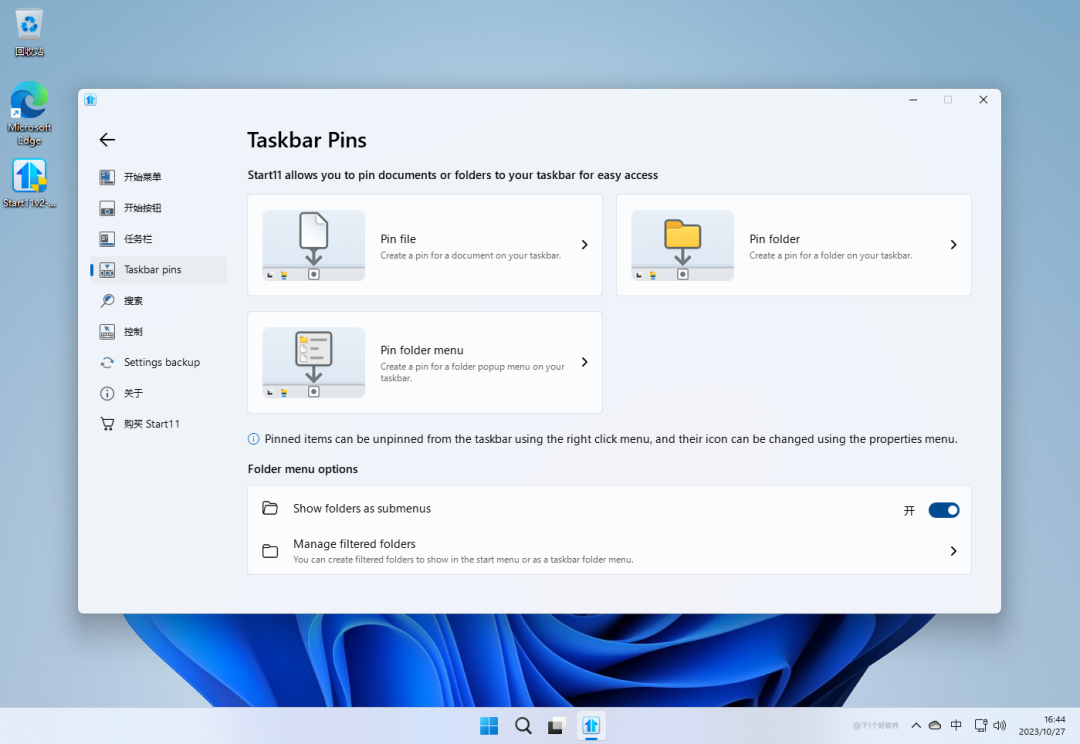
Task: Click the 购买 Start11 shopping cart icon
Action: point(107,424)
